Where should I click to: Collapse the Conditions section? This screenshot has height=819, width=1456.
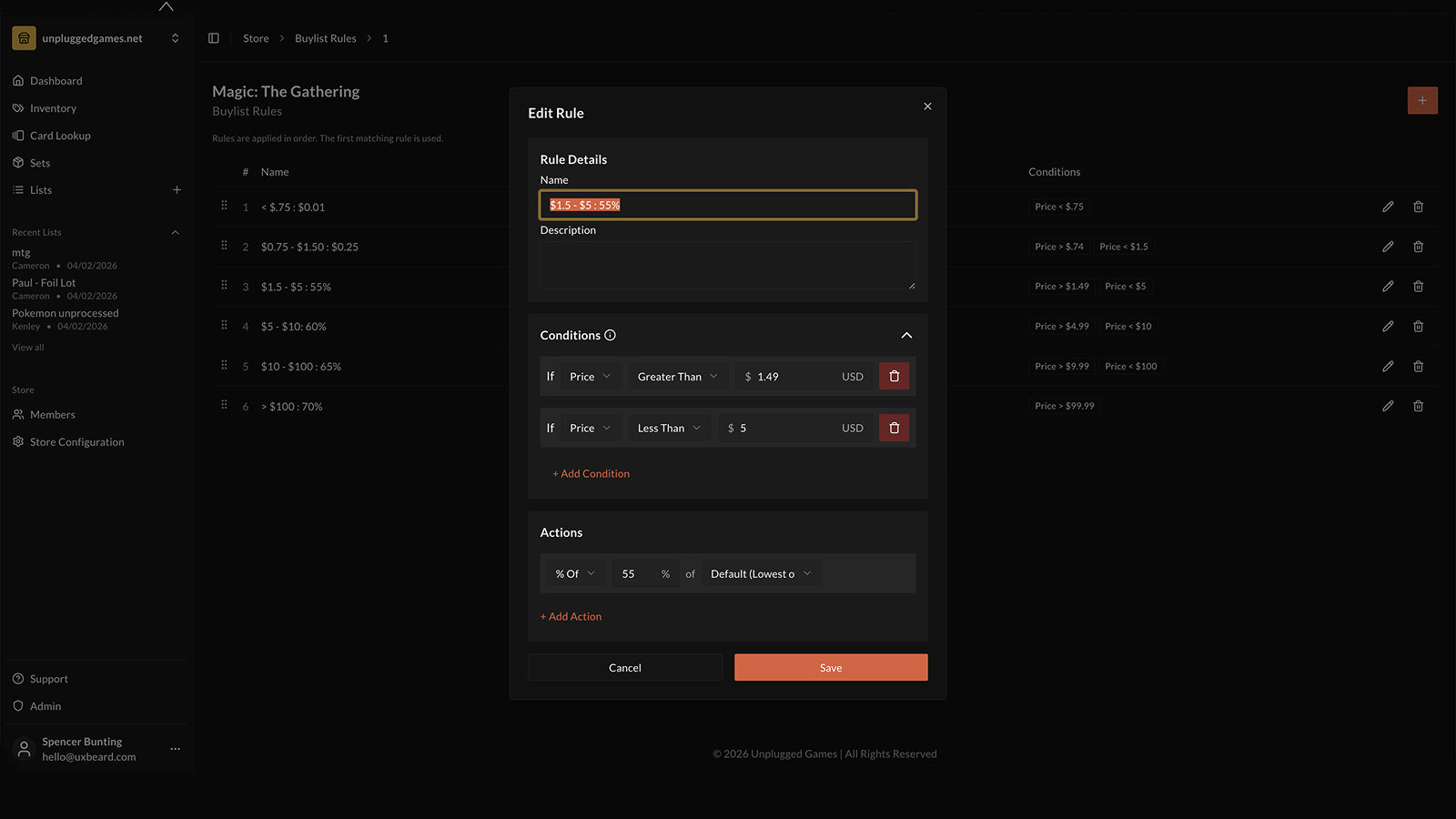(x=906, y=335)
